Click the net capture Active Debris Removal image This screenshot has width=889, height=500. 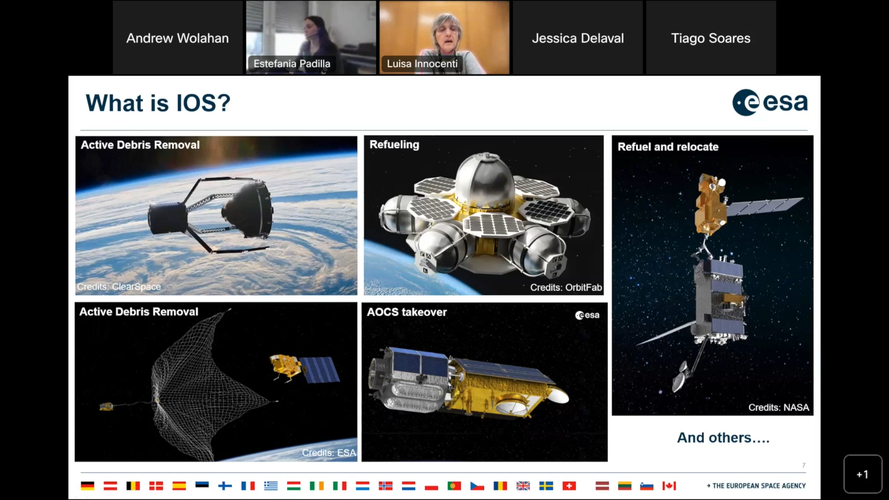(x=216, y=382)
